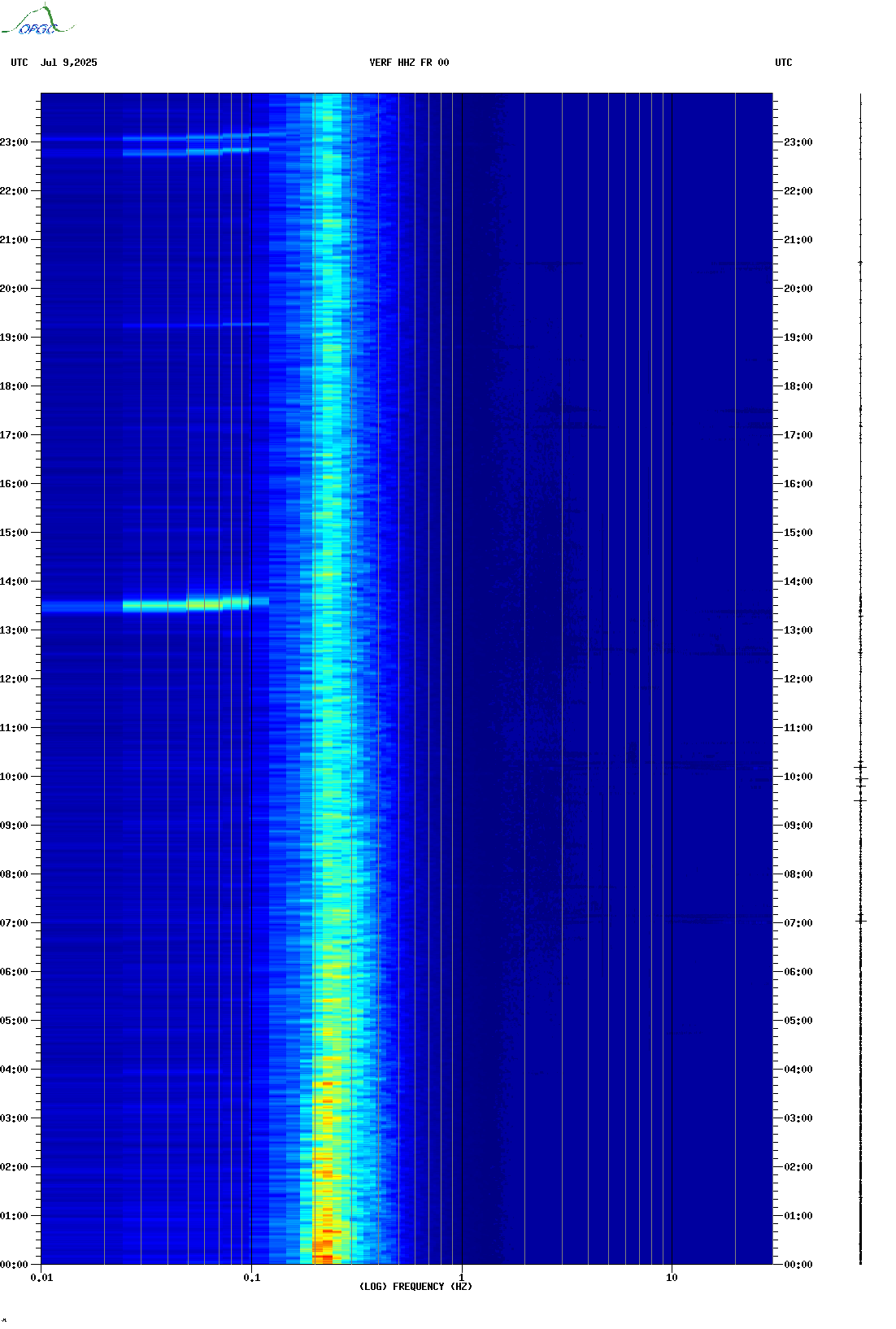This screenshot has width=896, height=1329.
Task: Click the seismogram trace spike near 10:00
Action: tap(861, 779)
